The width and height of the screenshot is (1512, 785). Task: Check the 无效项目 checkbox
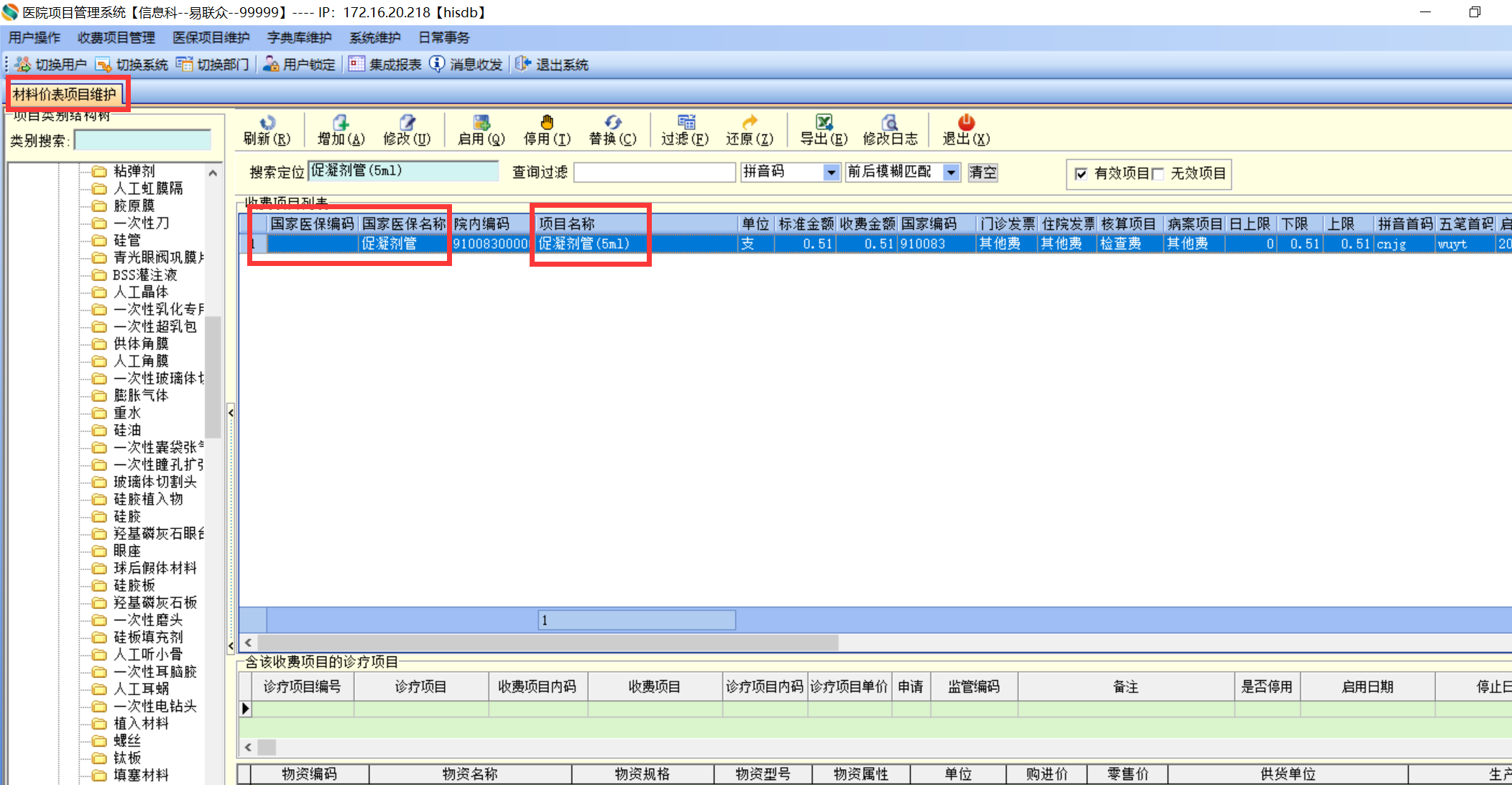click(x=1158, y=174)
